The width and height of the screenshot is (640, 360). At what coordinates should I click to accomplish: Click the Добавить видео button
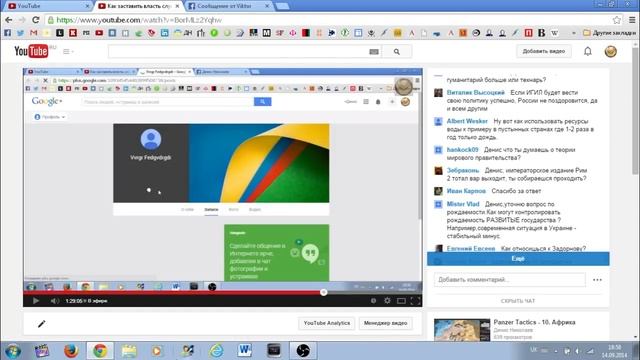[544, 51]
